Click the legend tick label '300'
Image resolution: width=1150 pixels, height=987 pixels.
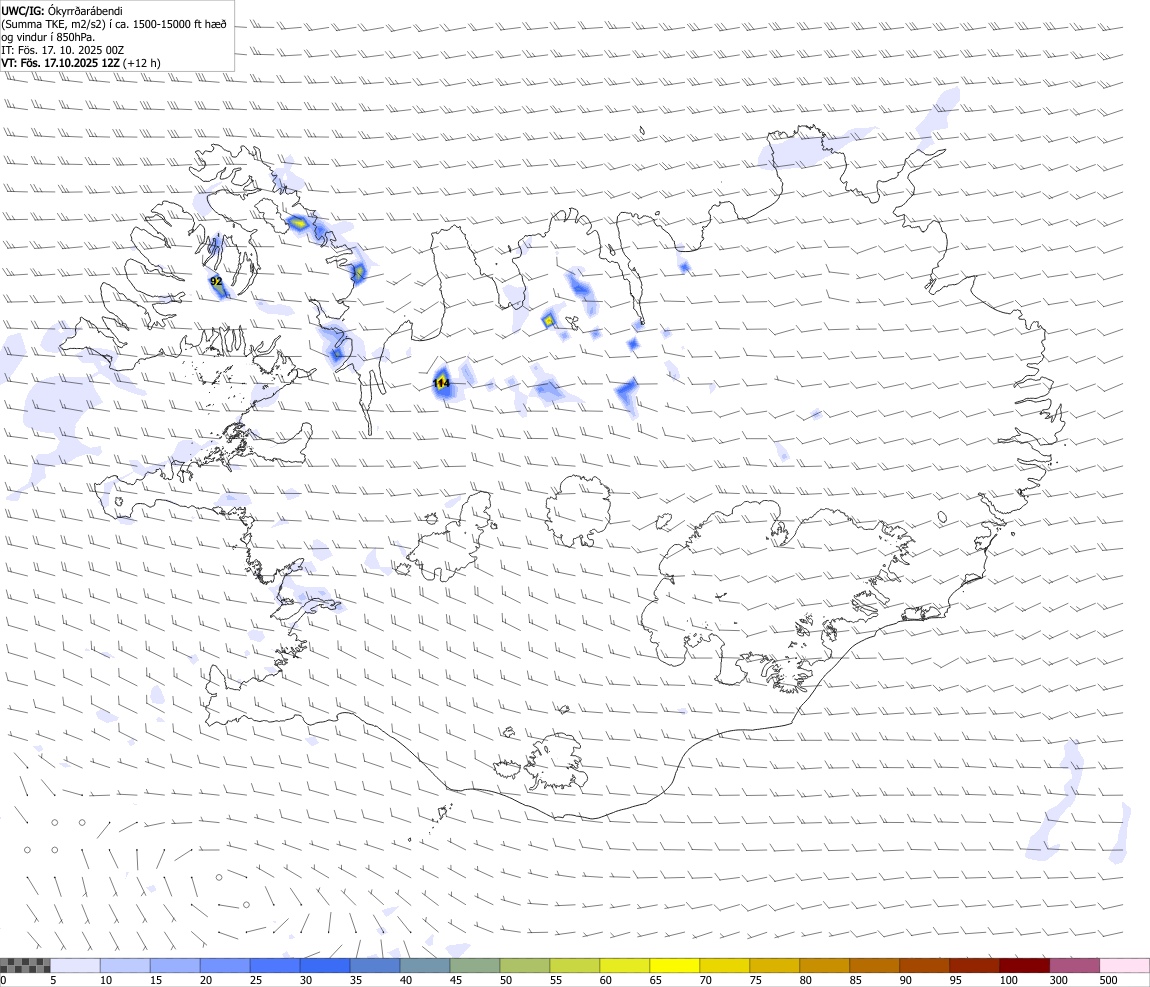[1058, 980]
